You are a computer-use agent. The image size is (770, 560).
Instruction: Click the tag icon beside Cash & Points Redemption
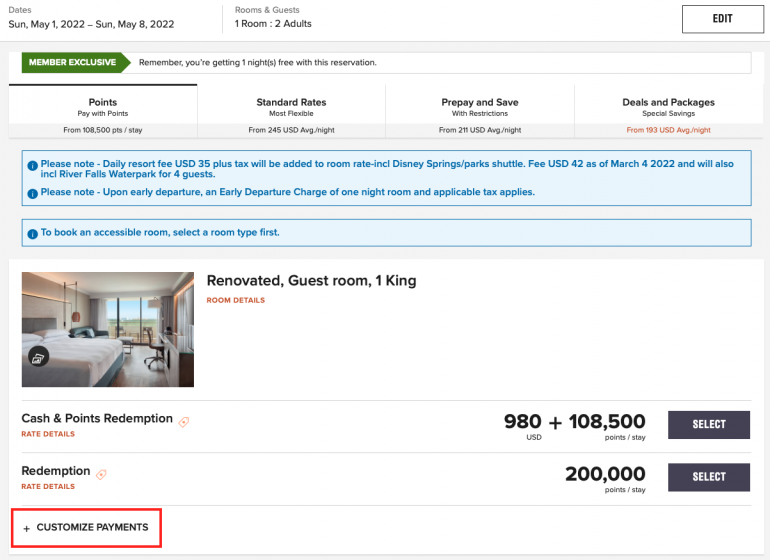click(x=184, y=422)
